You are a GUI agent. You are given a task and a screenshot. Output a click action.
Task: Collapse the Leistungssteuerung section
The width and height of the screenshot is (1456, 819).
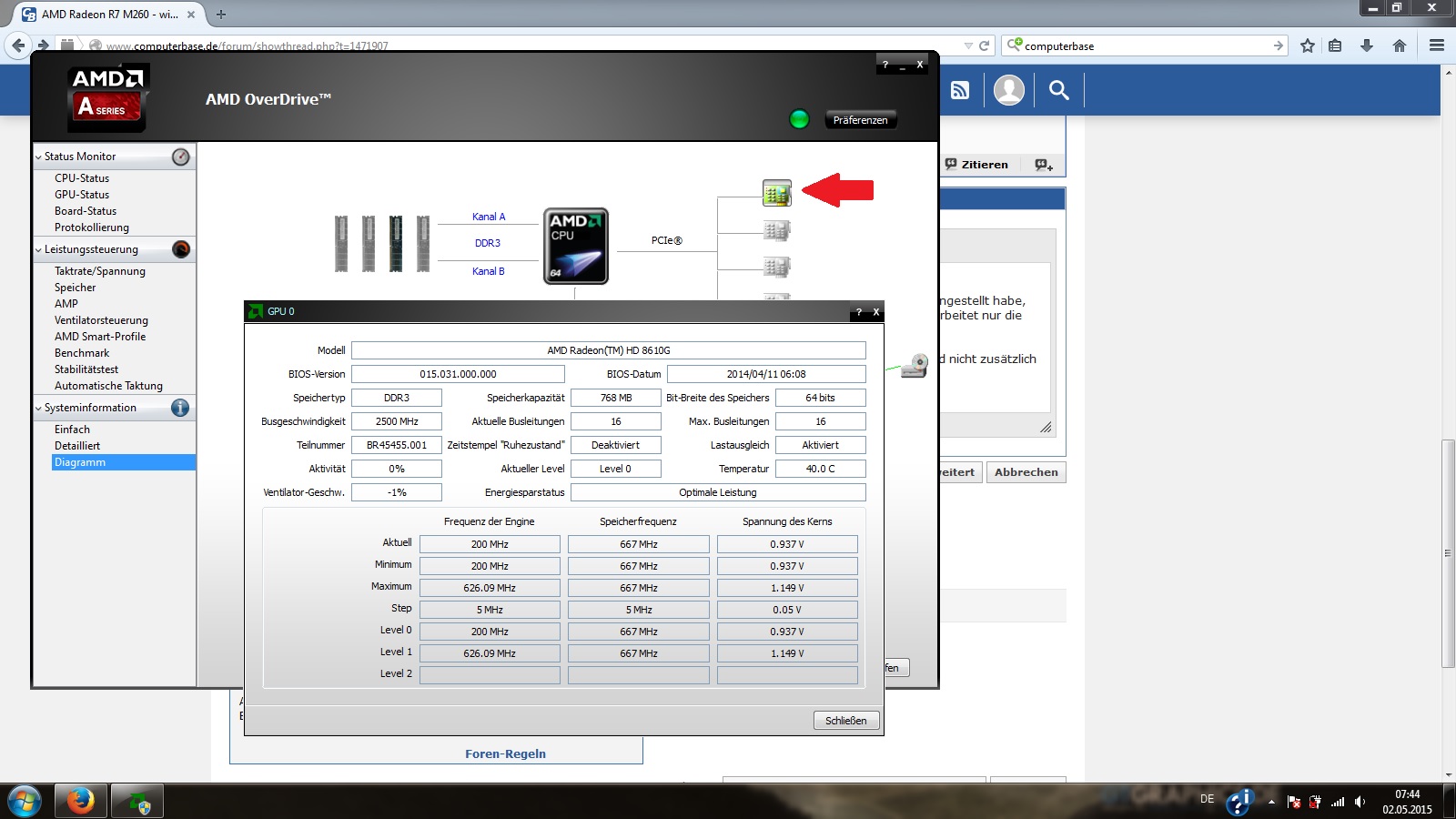(38, 249)
